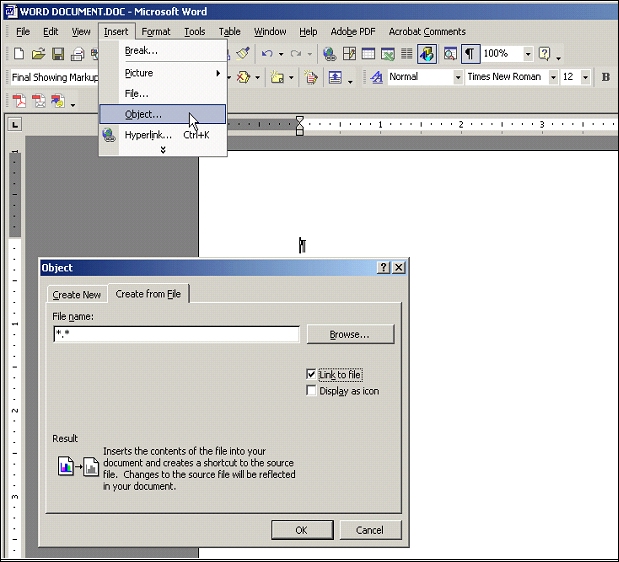Click the Microsoft Word Help icon
The width and height of the screenshot is (619, 562).
click(x=544, y=54)
